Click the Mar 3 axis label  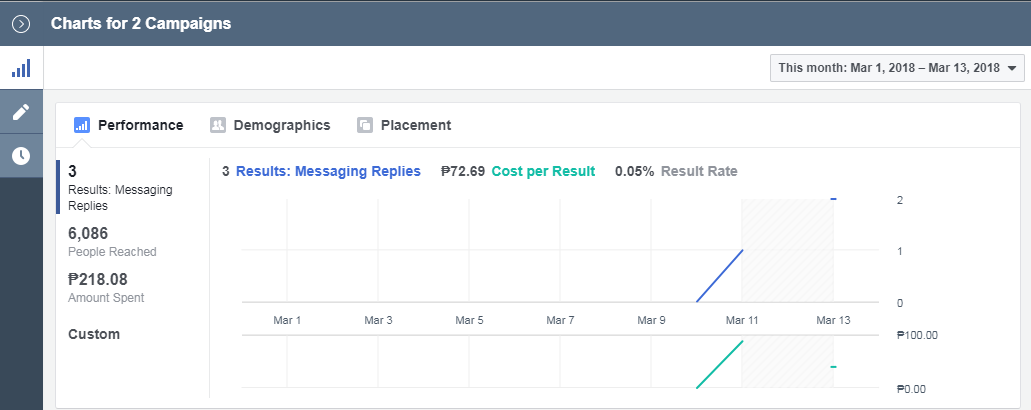coord(378,320)
